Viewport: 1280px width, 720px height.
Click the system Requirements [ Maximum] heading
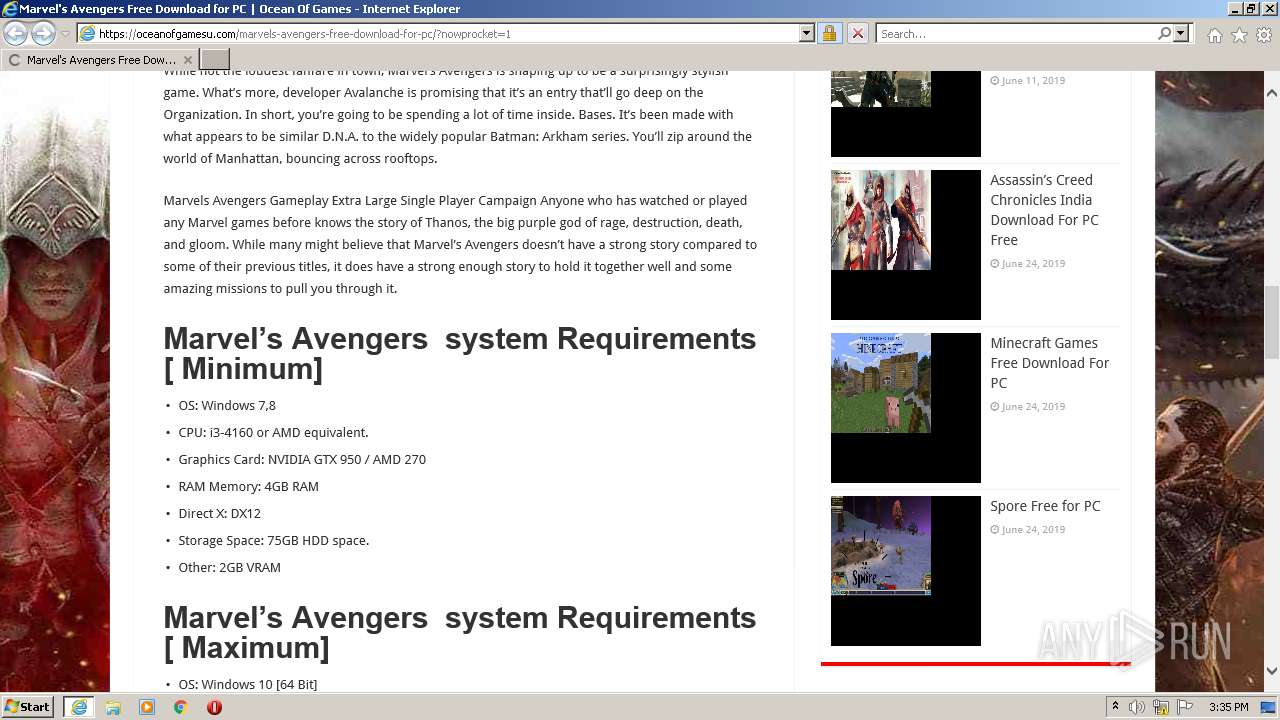460,632
